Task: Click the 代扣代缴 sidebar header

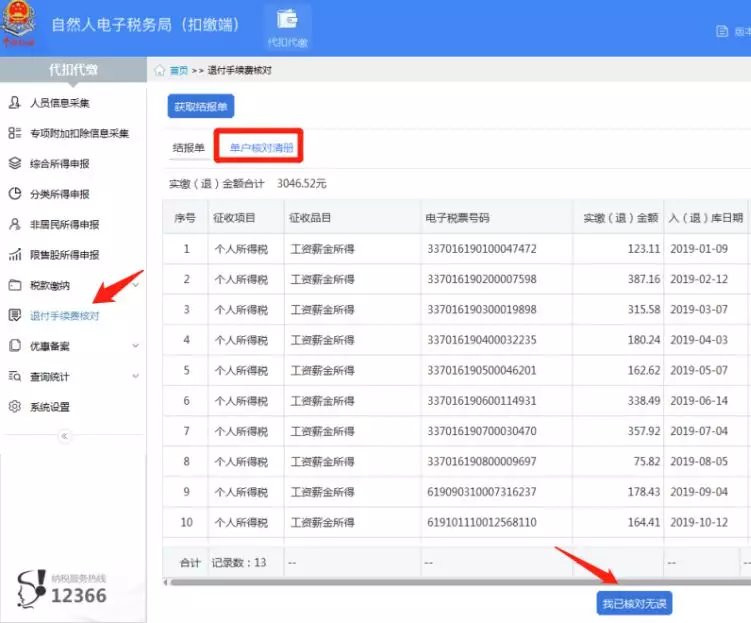Action: click(73, 70)
